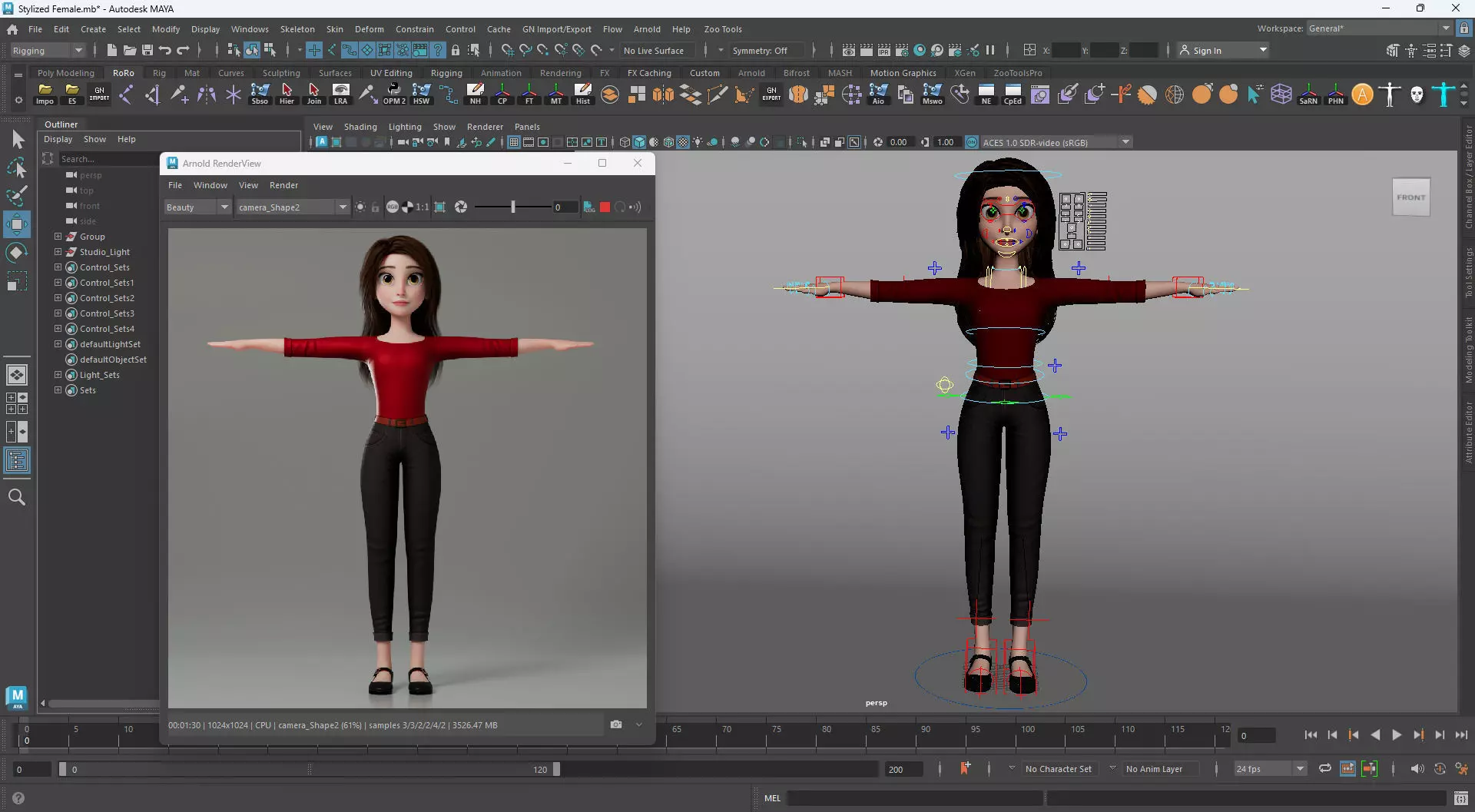
Task: Select the Rotate tool in the toolbox
Action: coord(16,253)
